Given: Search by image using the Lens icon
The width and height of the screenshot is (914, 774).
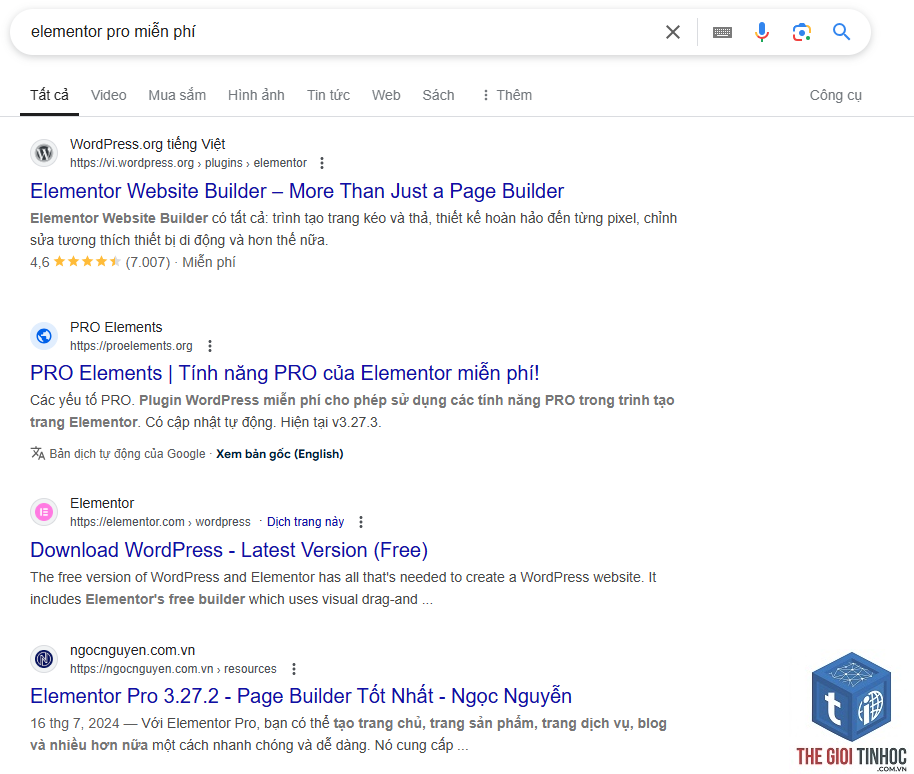Looking at the screenshot, I should coord(801,32).
